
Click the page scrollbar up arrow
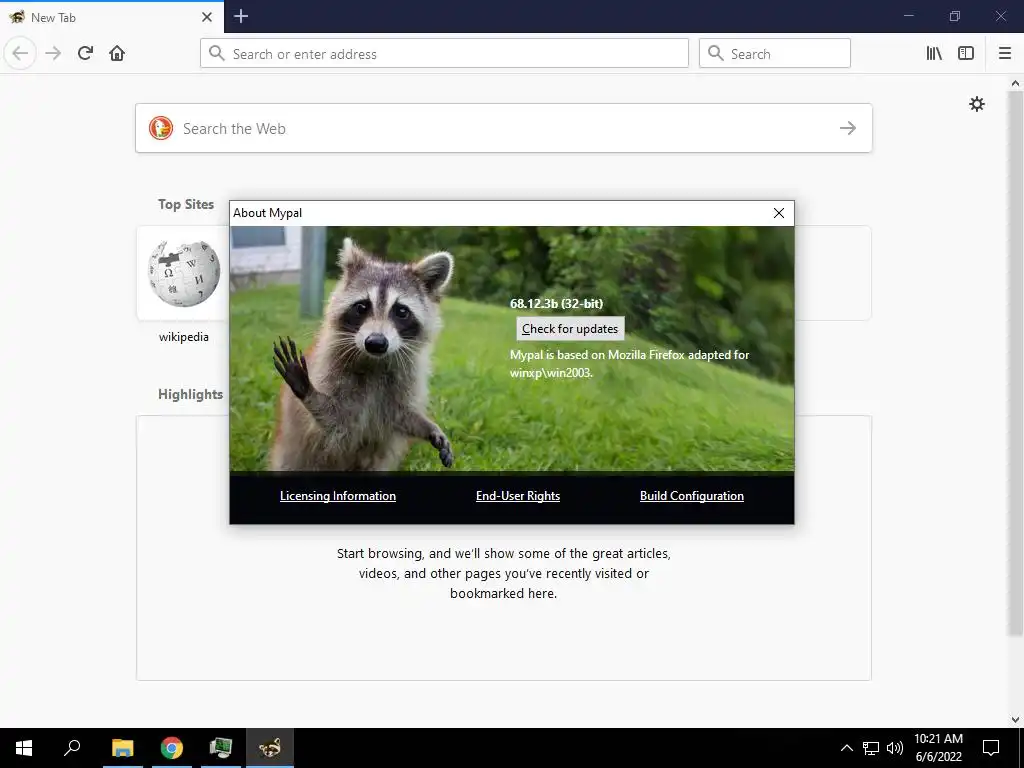tap(1016, 83)
